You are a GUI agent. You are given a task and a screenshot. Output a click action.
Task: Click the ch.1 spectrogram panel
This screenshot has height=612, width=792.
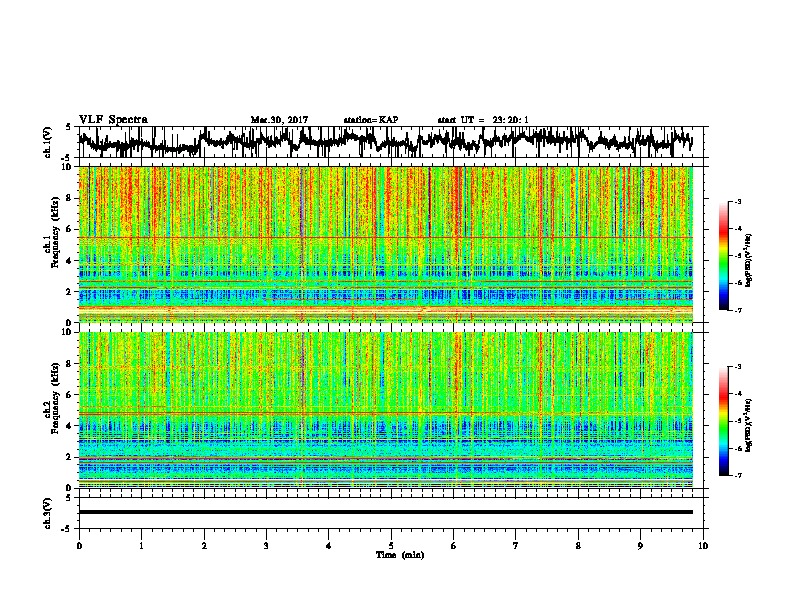coord(385,244)
